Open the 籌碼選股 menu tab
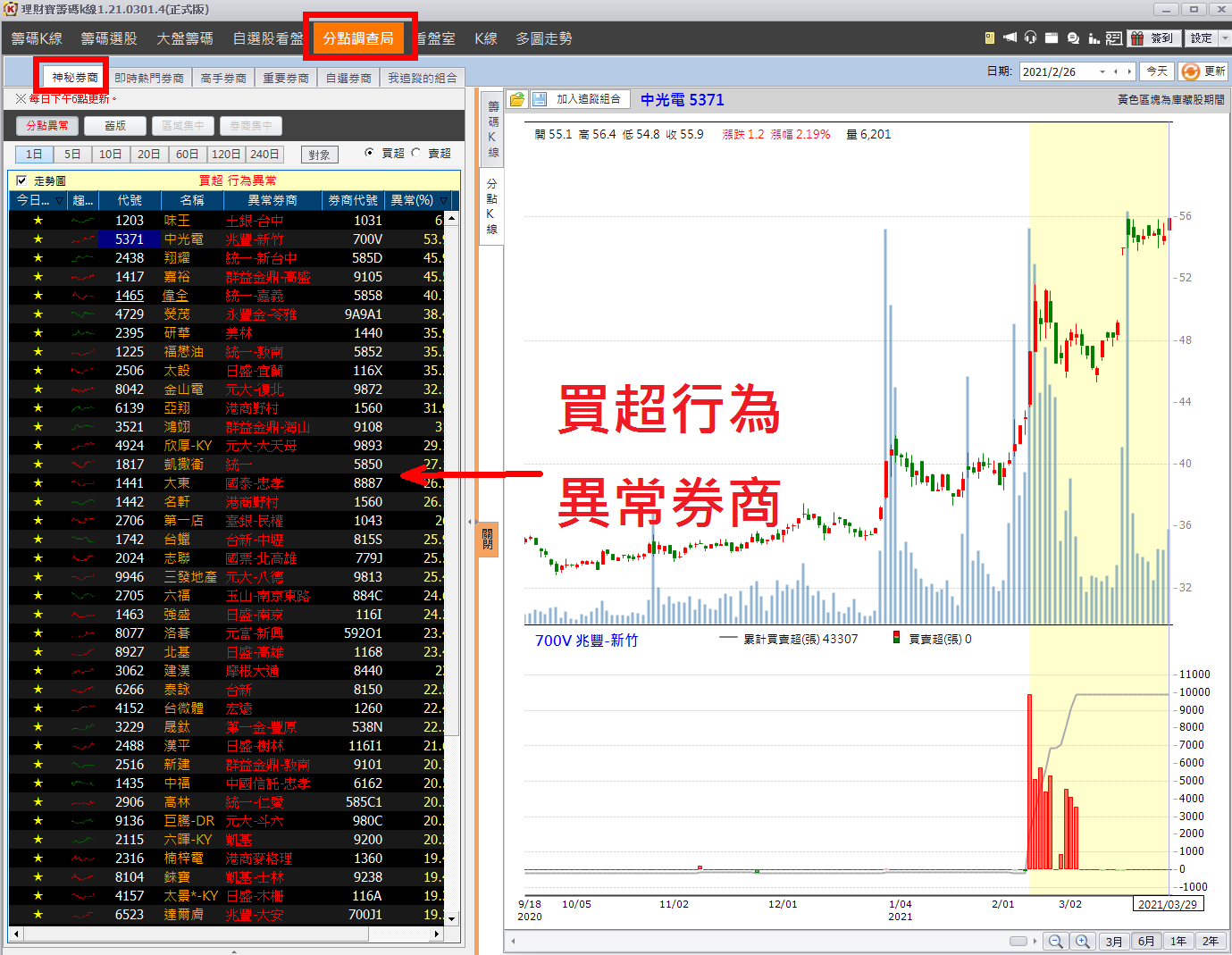The height and width of the screenshot is (955, 1232). click(x=109, y=38)
